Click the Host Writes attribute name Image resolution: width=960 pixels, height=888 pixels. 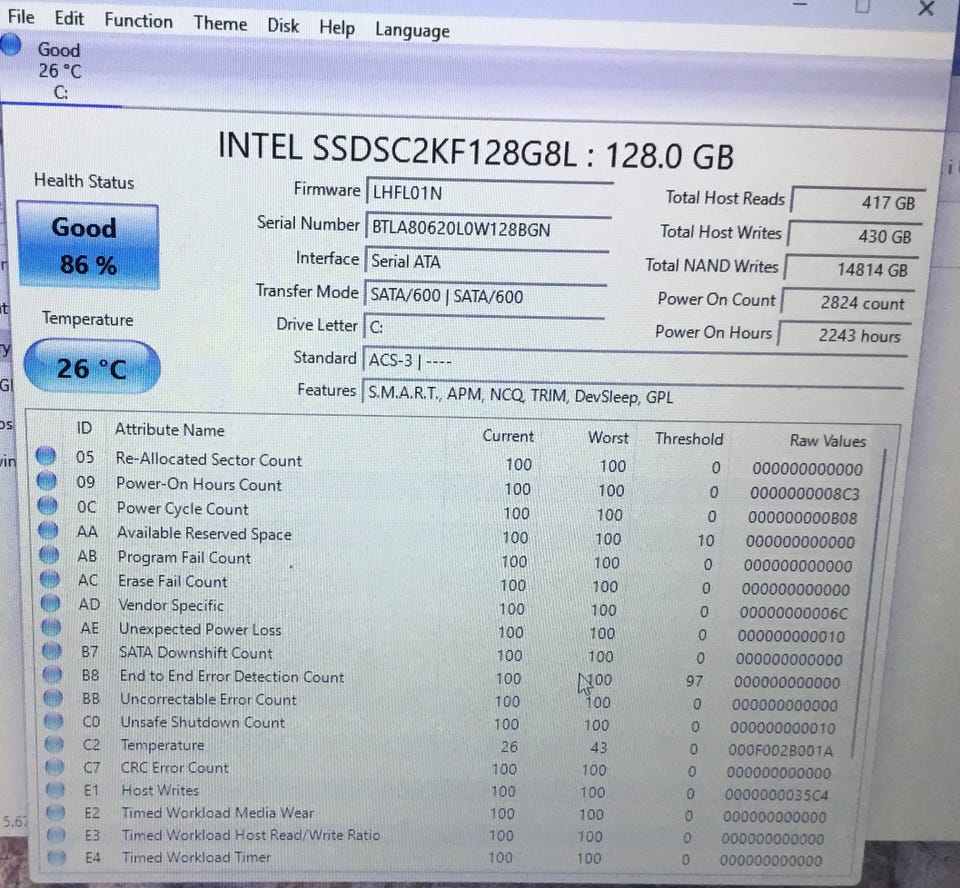click(x=160, y=790)
